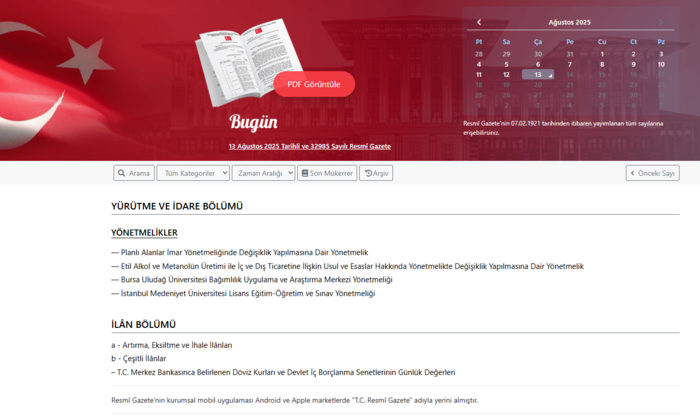Click the Arşiv history clock icon
This screenshot has width=700, height=417.
[368, 173]
